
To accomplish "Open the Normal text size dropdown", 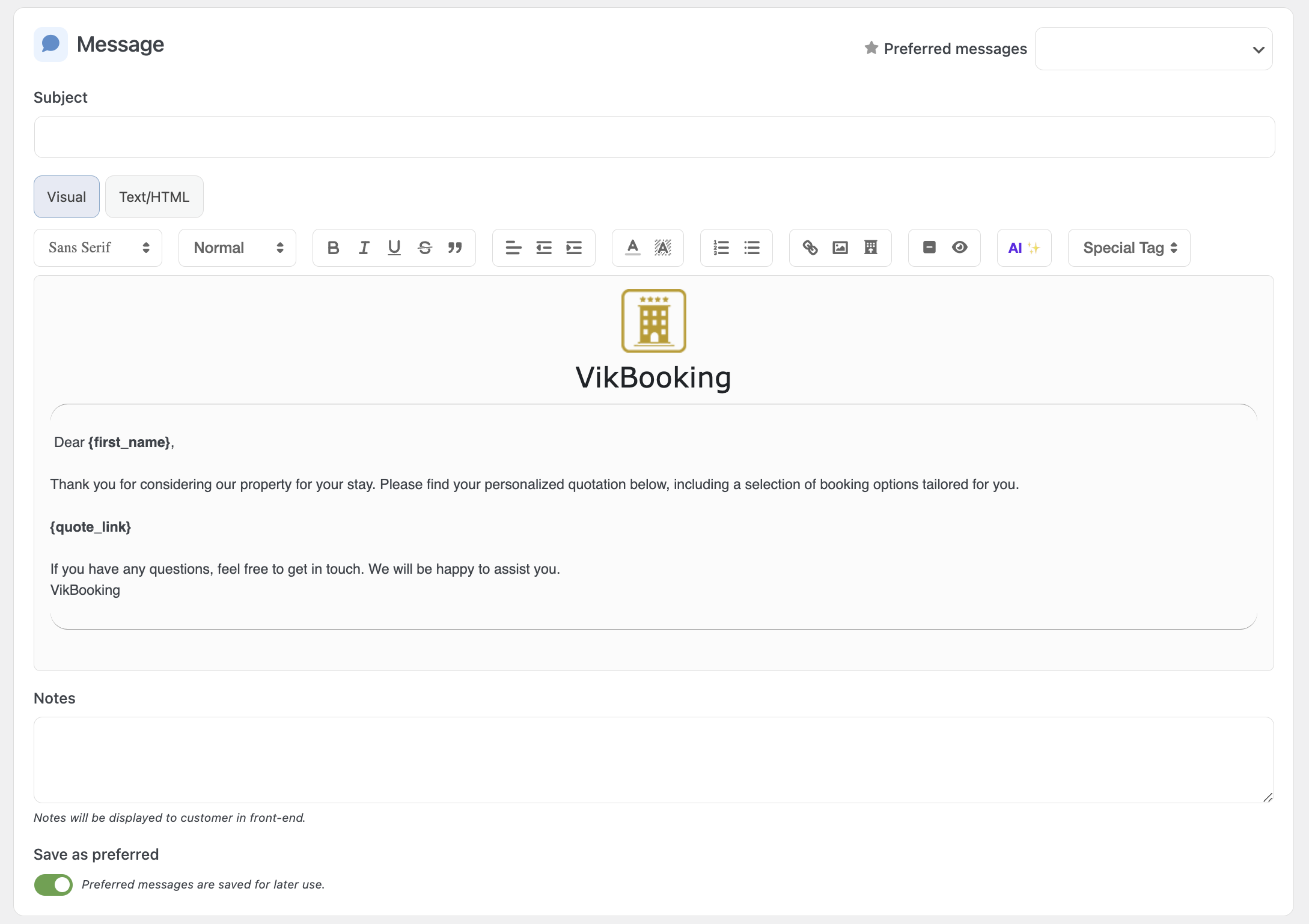I will (237, 248).
